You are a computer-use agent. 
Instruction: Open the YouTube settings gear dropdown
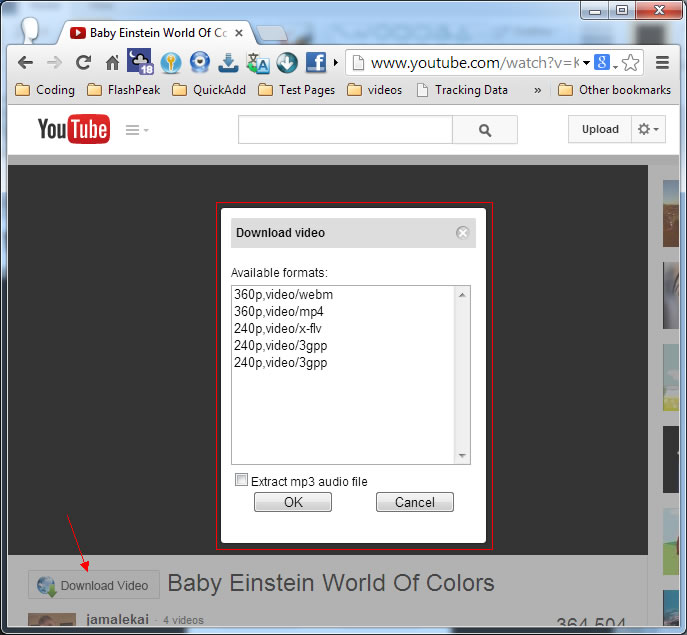[x=648, y=129]
